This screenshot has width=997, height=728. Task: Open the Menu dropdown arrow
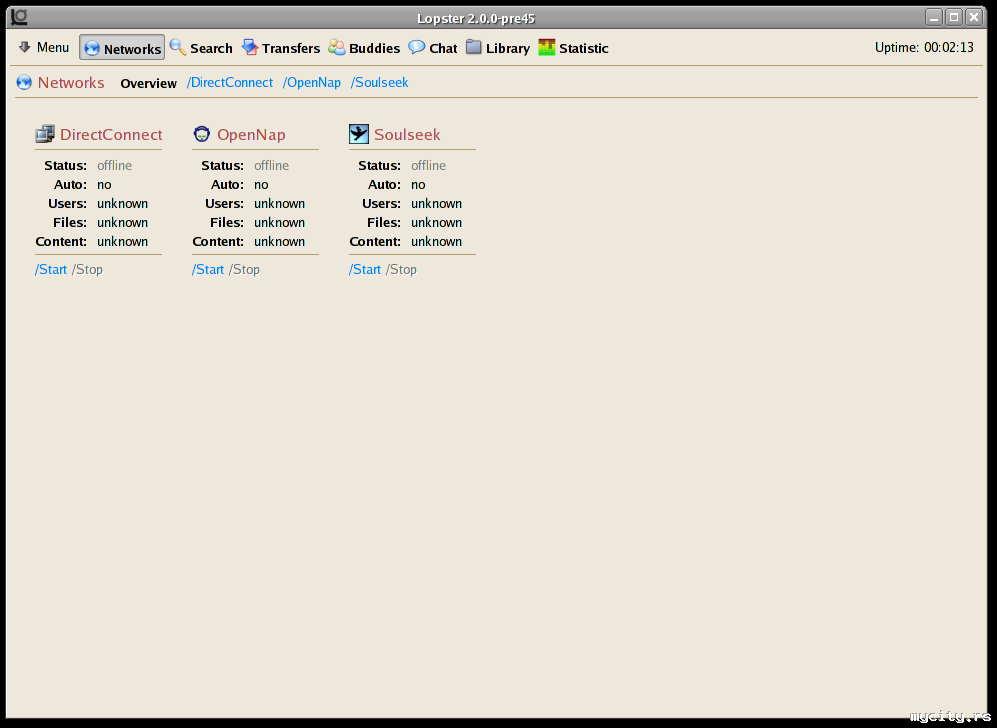[25, 47]
